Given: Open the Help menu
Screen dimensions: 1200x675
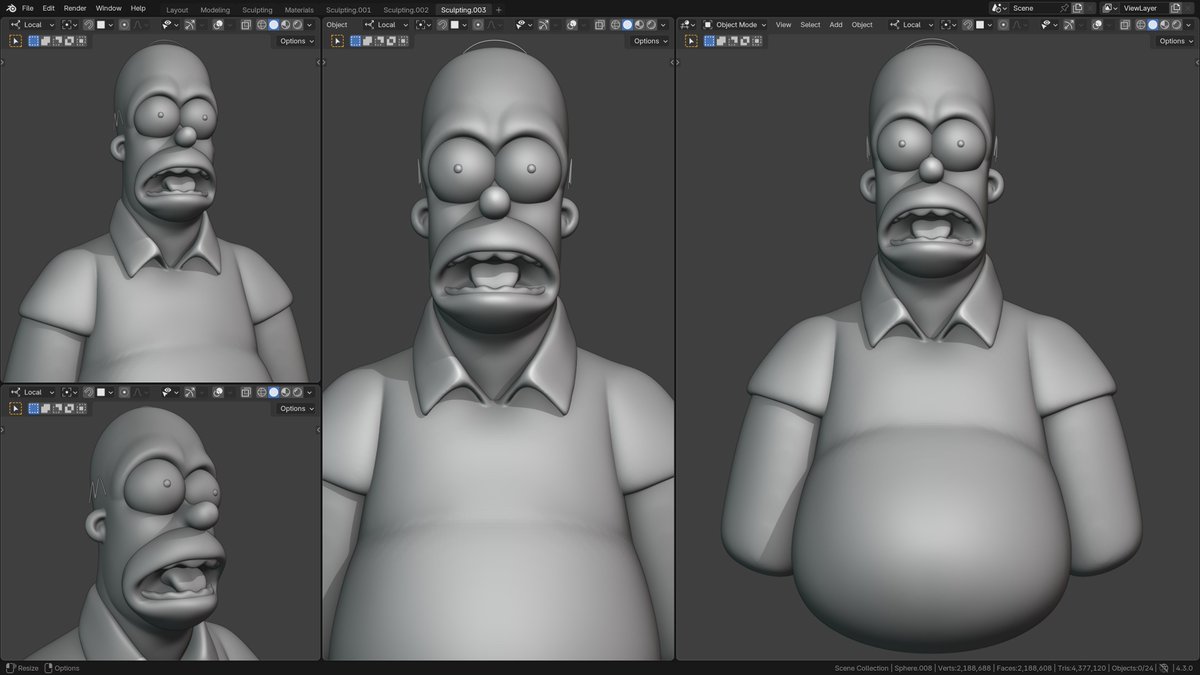Looking at the screenshot, I should click(x=138, y=8).
